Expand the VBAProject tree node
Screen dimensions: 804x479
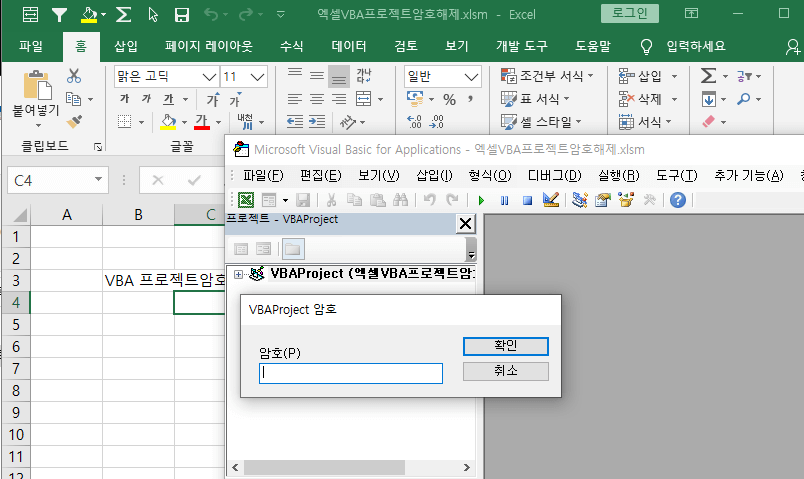(x=238, y=274)
